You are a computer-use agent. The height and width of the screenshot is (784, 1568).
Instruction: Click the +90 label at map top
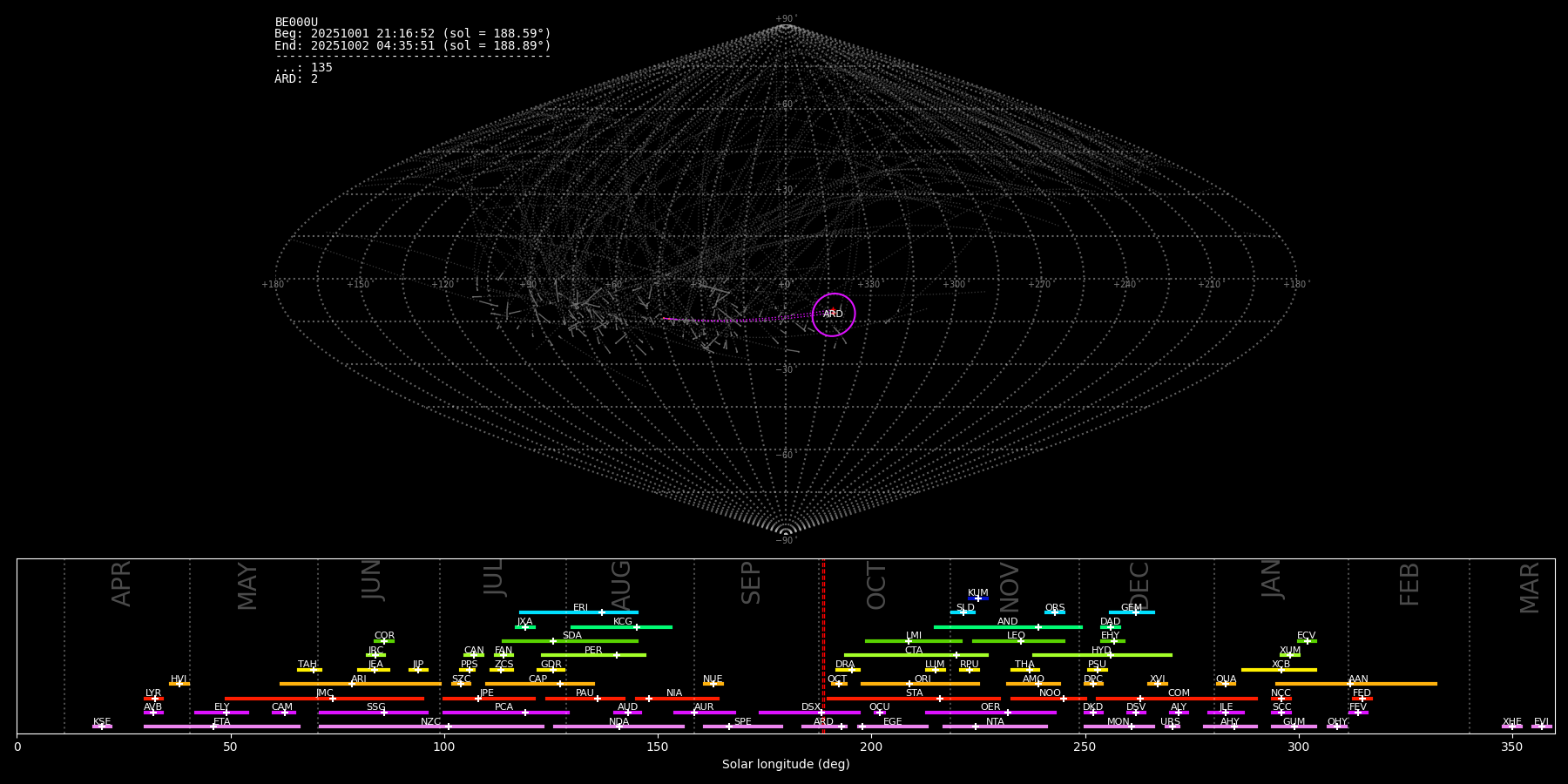[786, 18]
